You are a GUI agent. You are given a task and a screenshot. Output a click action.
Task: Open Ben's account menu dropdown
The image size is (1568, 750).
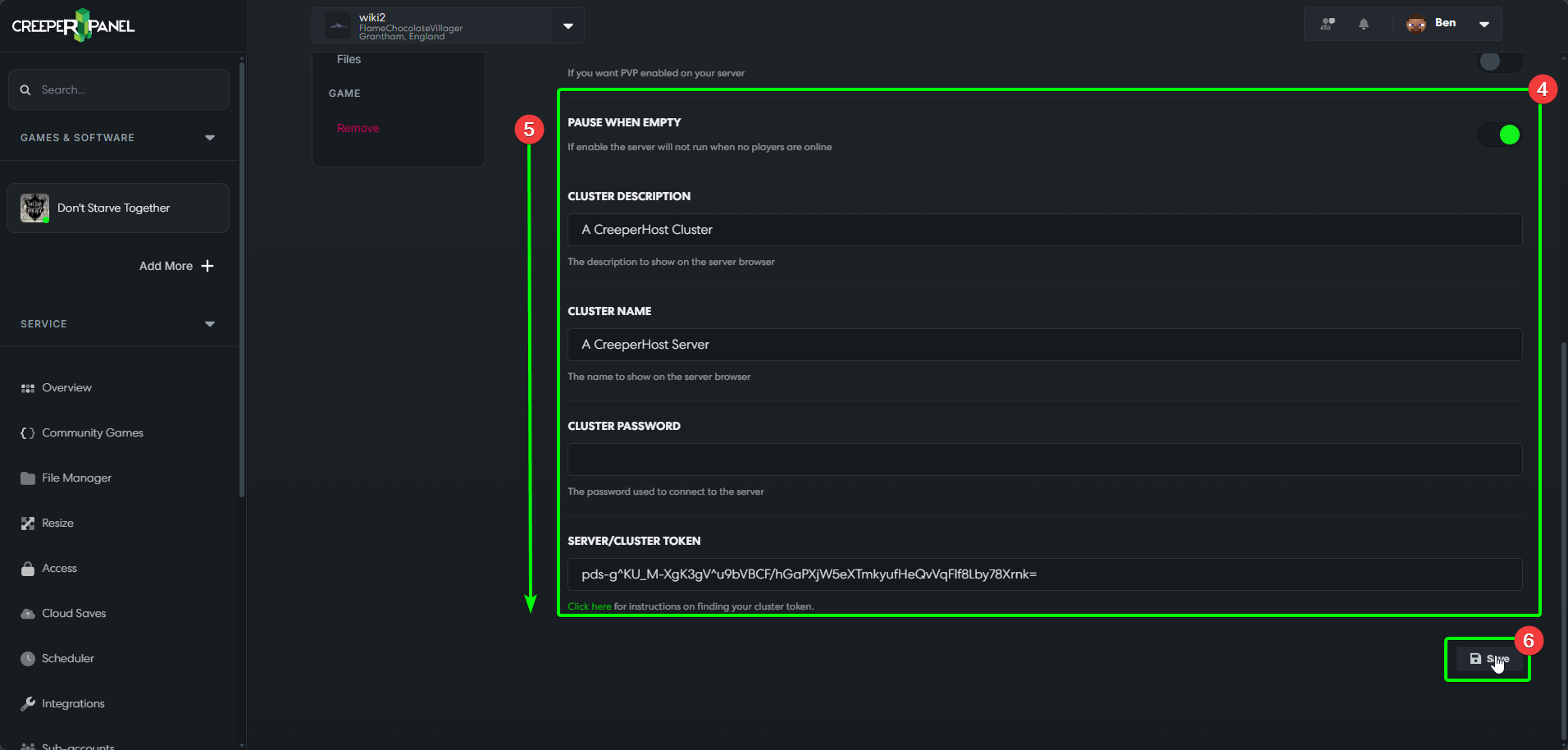click(x=1484, y=24)
